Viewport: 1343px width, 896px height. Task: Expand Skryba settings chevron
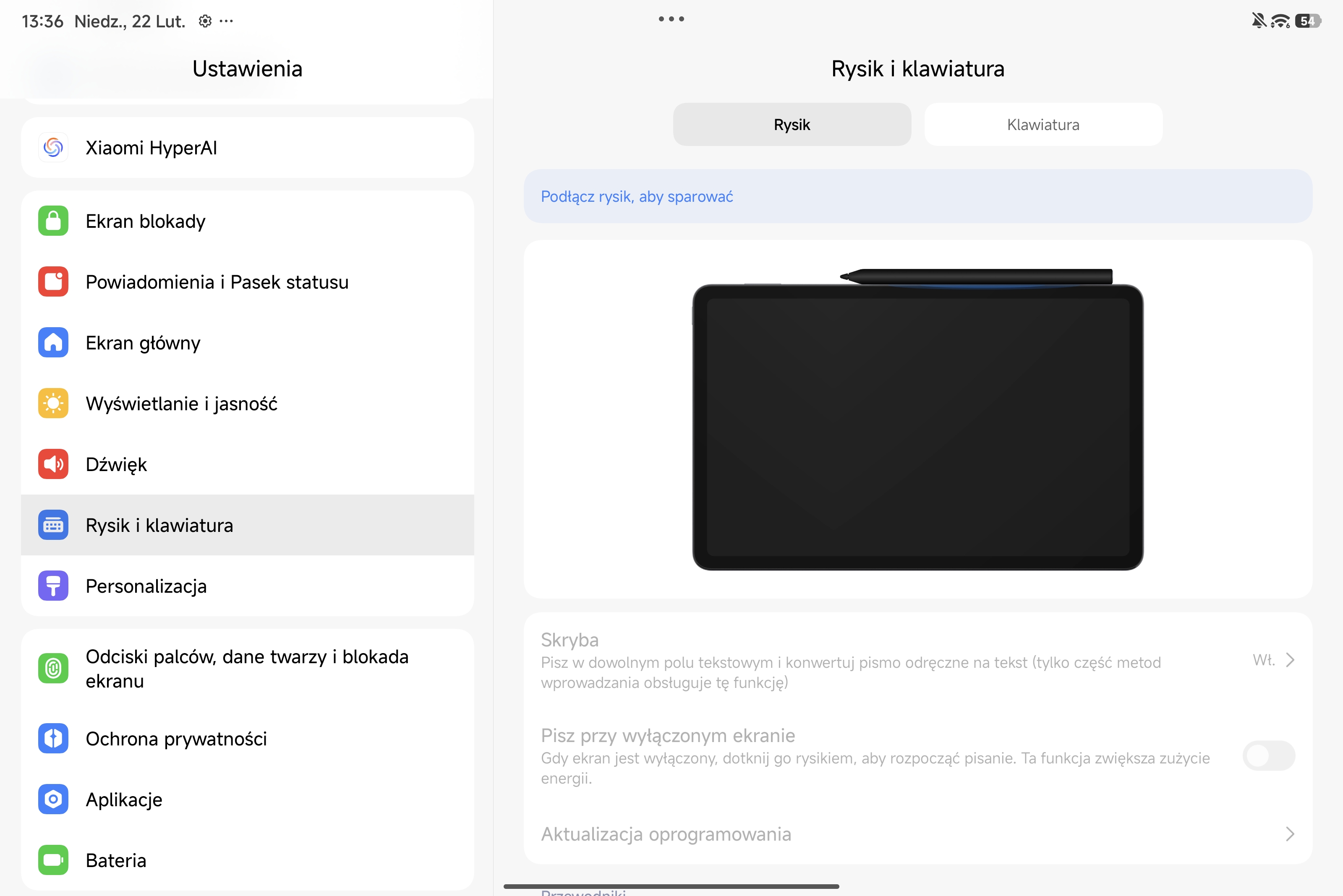[x=1289, y=661]
